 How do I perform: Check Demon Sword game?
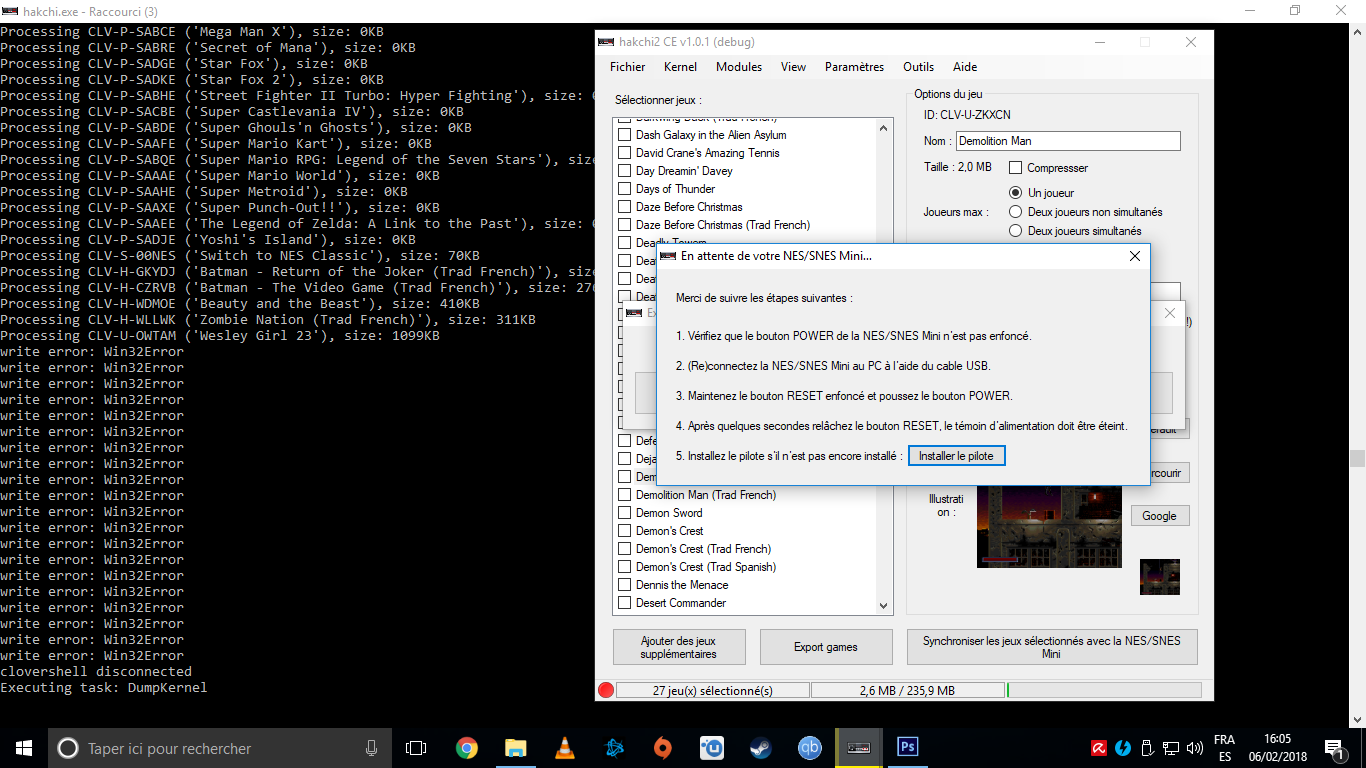[x=625, y=513]
